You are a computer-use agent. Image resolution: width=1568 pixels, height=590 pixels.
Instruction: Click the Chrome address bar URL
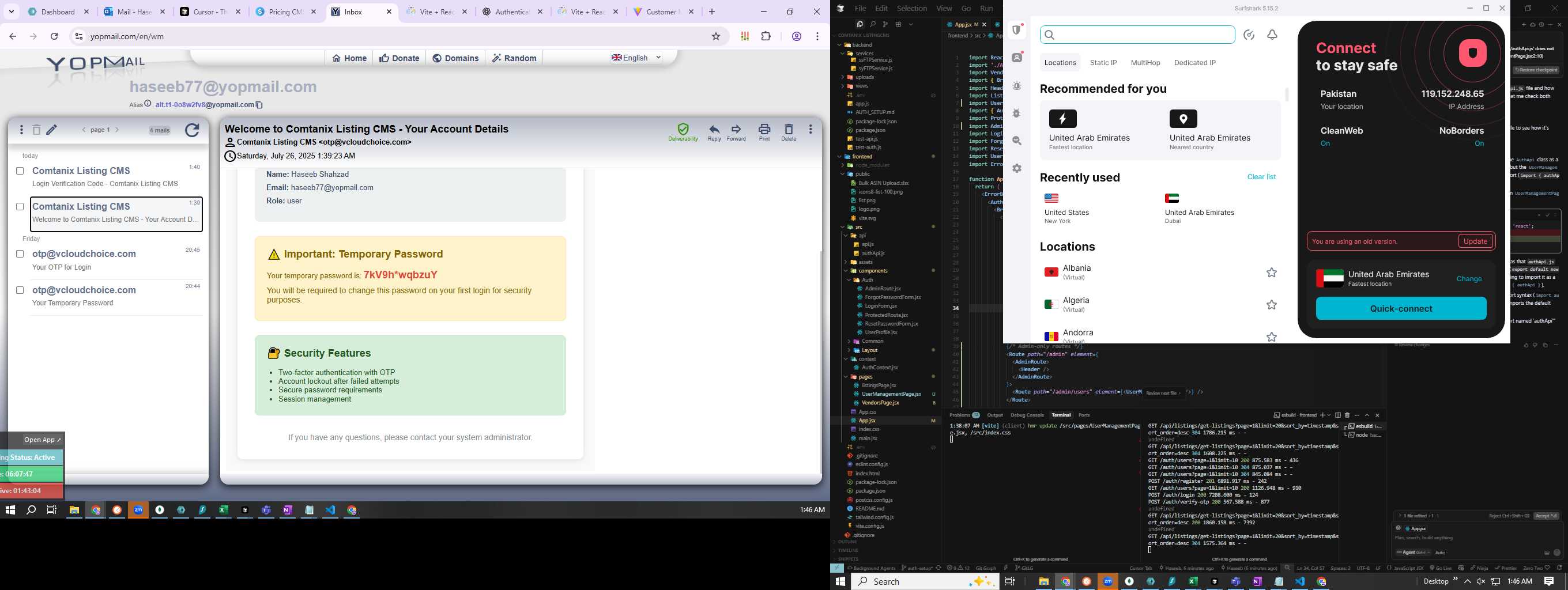[127, 36]
